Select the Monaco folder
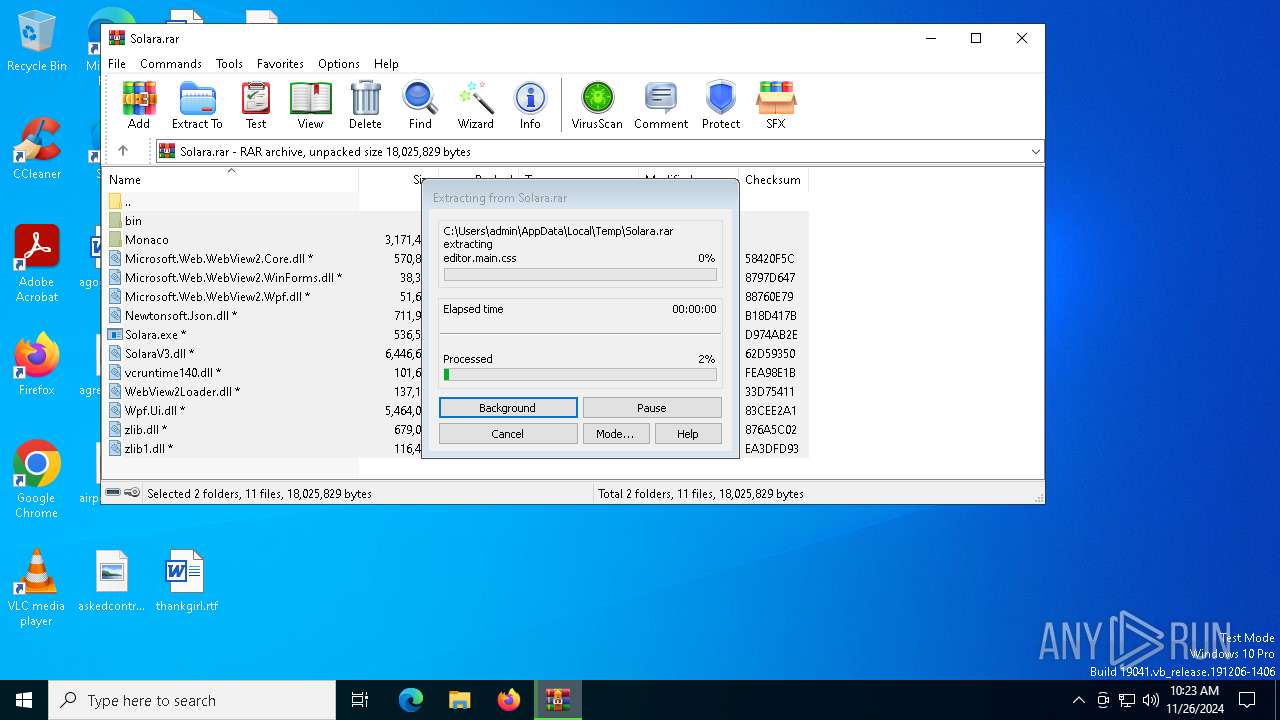The width and height of the screenshot is (1280, 720). coord(146,240)
